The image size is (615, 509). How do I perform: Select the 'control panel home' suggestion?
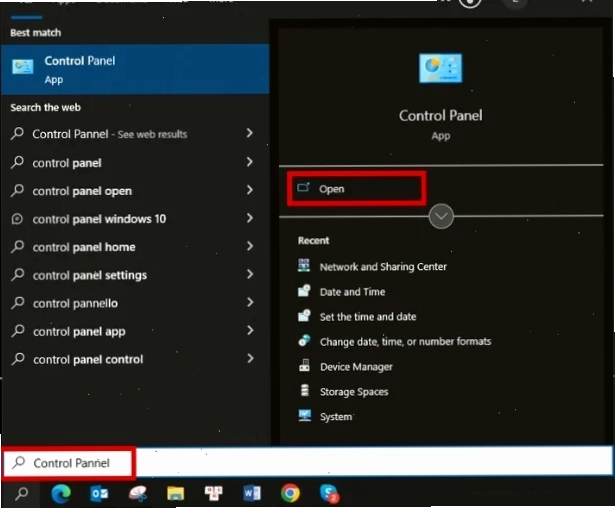[x=135, y=247]
